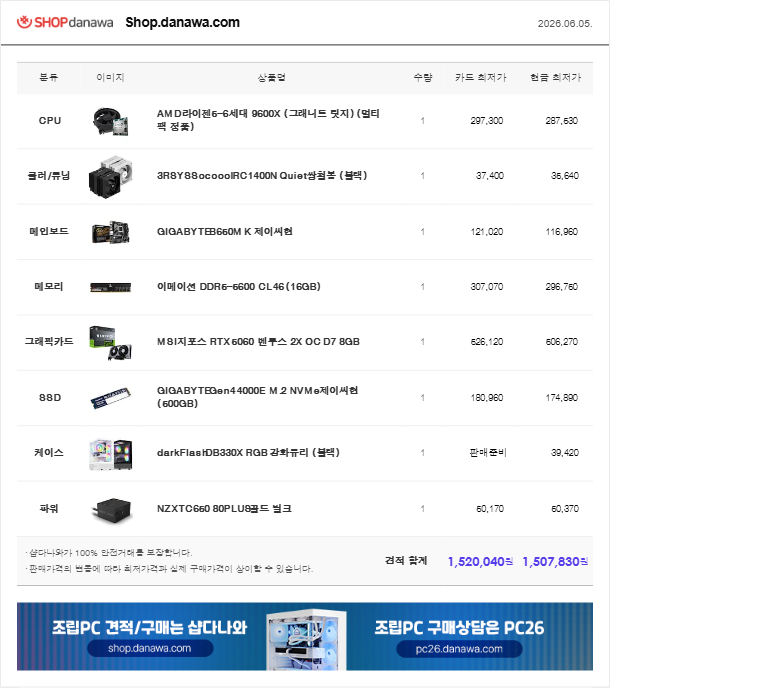Image resolution: width=762 pixels, height=688 pixels.
Task: Open the MSI RTX 5060 graphics card thumbnail
Action: coord(111,343)
